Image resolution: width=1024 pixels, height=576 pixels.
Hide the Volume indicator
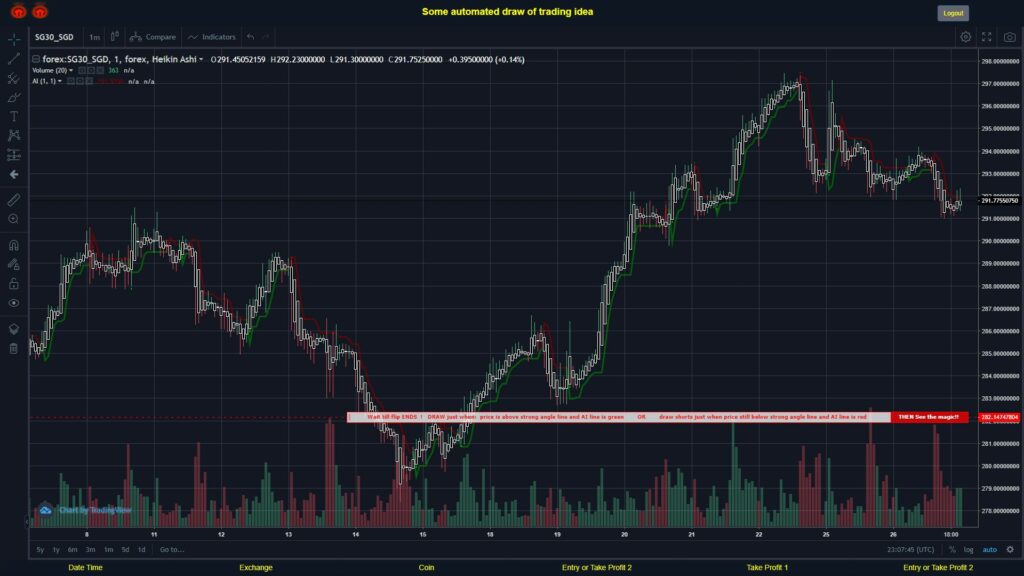pos(82,71)
